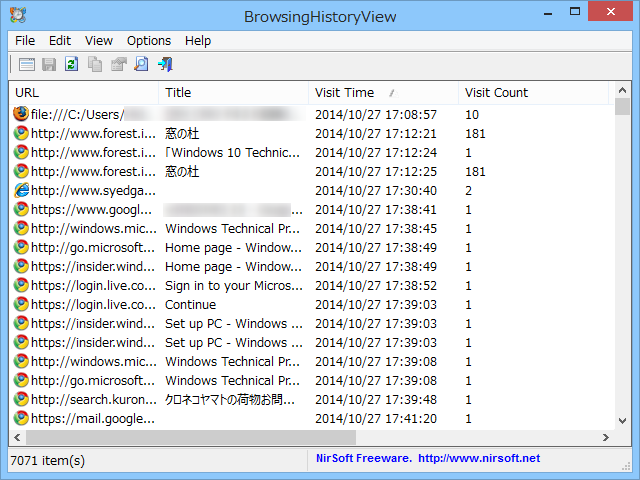The image size is (640, 480).
Task: Click the vertical scrollbar thumb
Action: pyautogui.click(x=622, y=106)
